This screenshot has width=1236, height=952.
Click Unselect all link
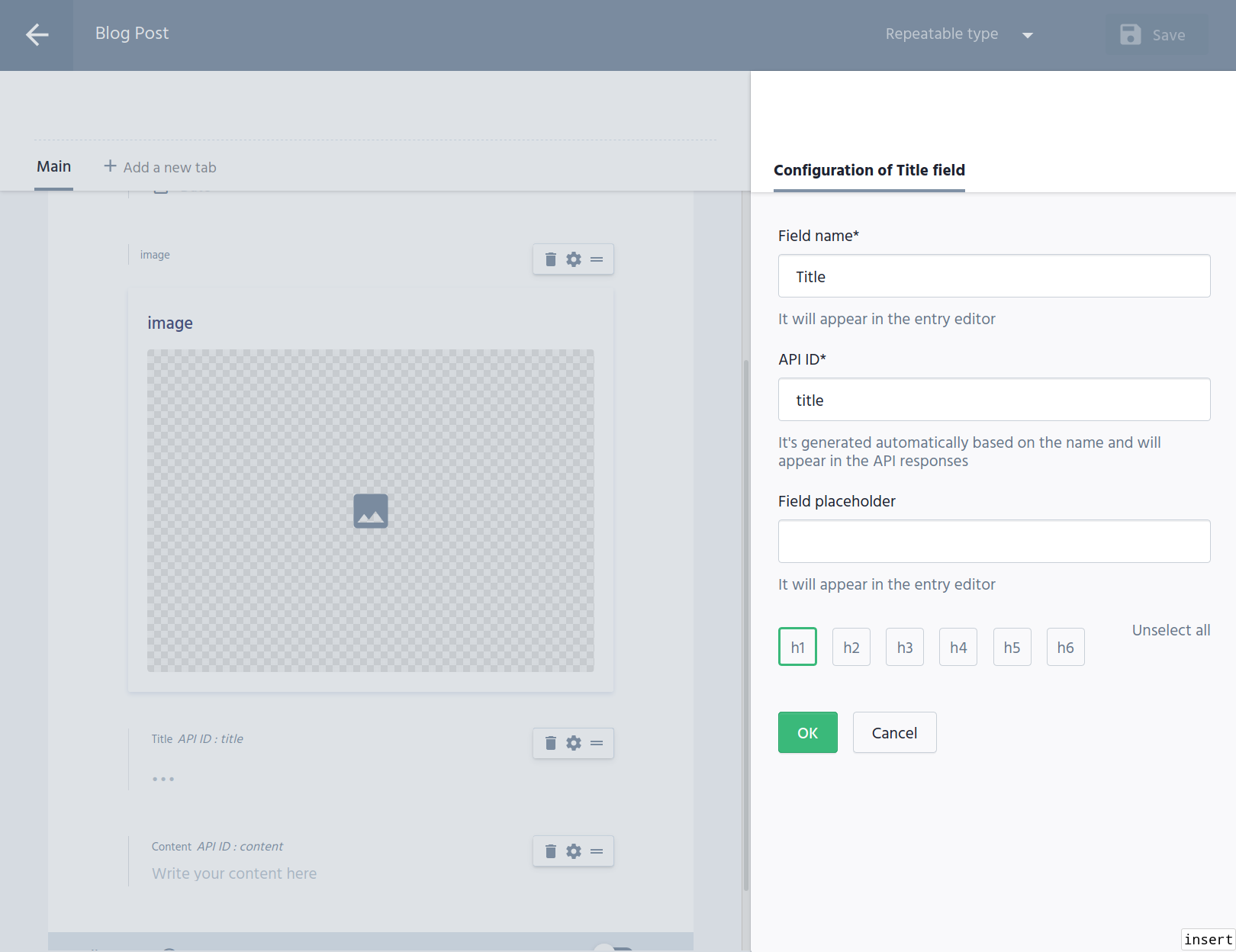1171,630
